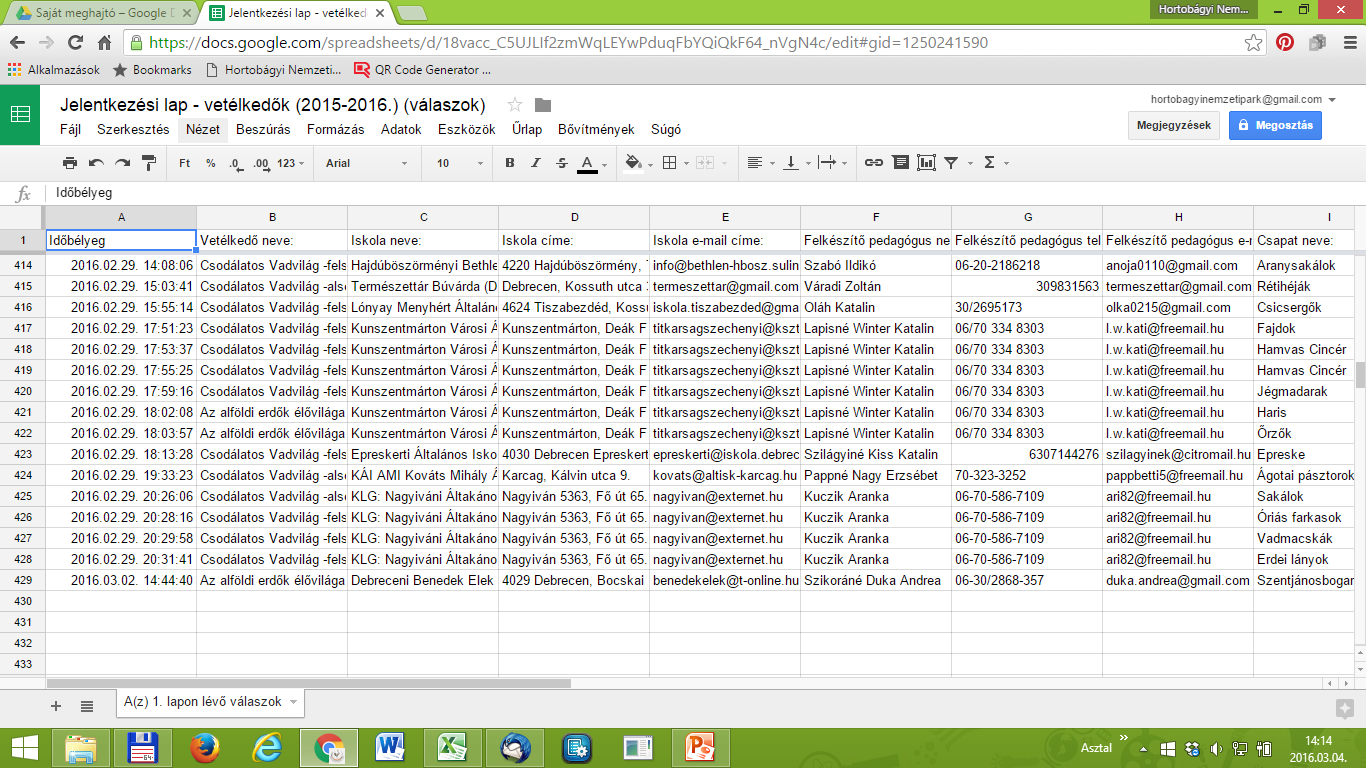Format cells as currency (Ft)
The image size is (1366, 768).
coord(185,163)
